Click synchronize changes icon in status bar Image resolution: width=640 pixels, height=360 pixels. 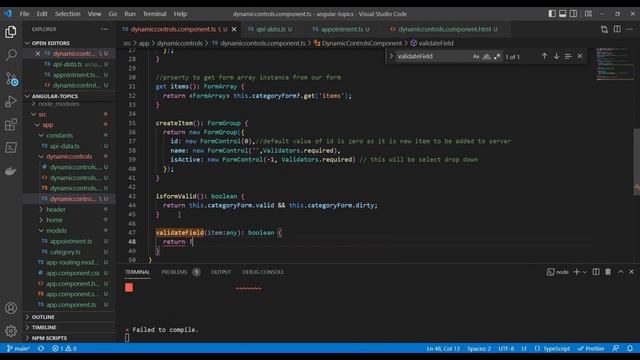click(x=41, y=349)
